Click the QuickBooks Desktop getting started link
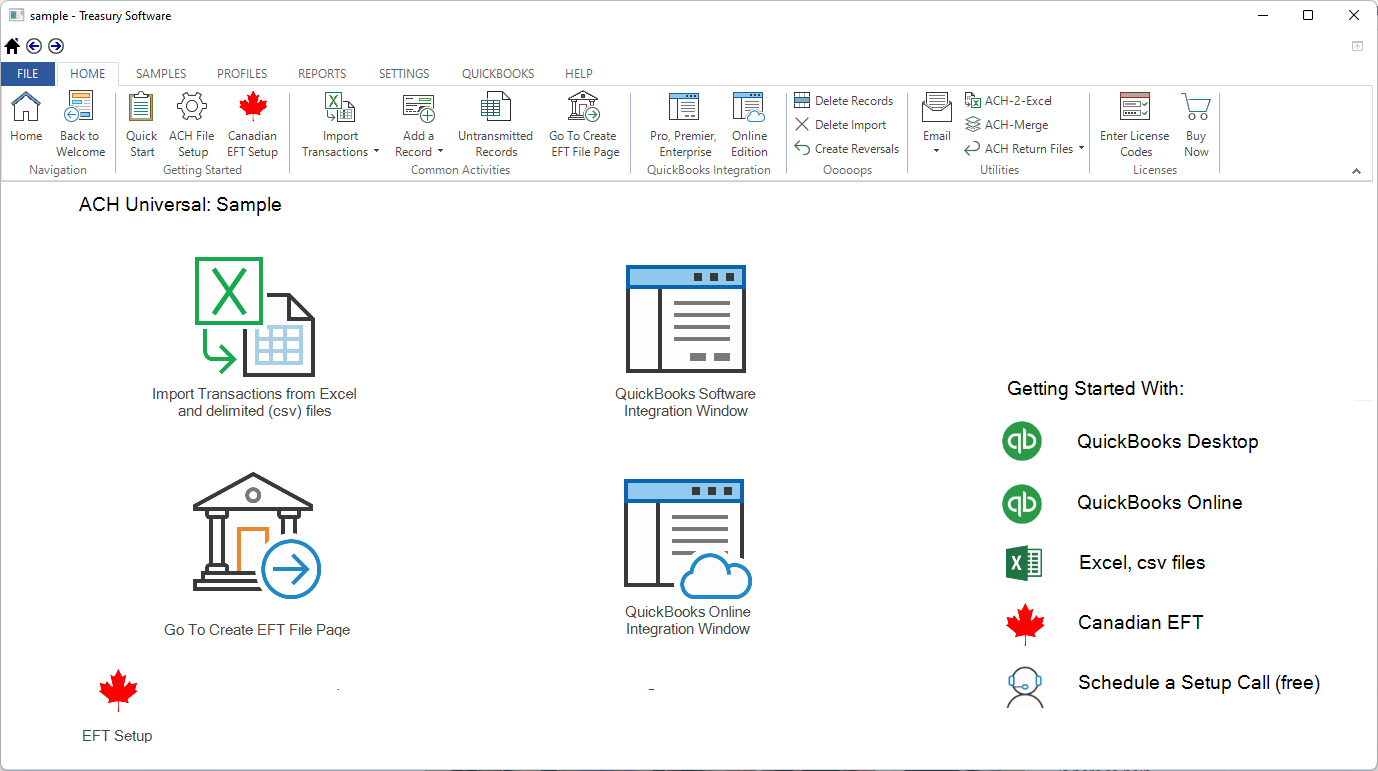The width and height of the screenshot is (1378, 771). [x=1167, y=442]
